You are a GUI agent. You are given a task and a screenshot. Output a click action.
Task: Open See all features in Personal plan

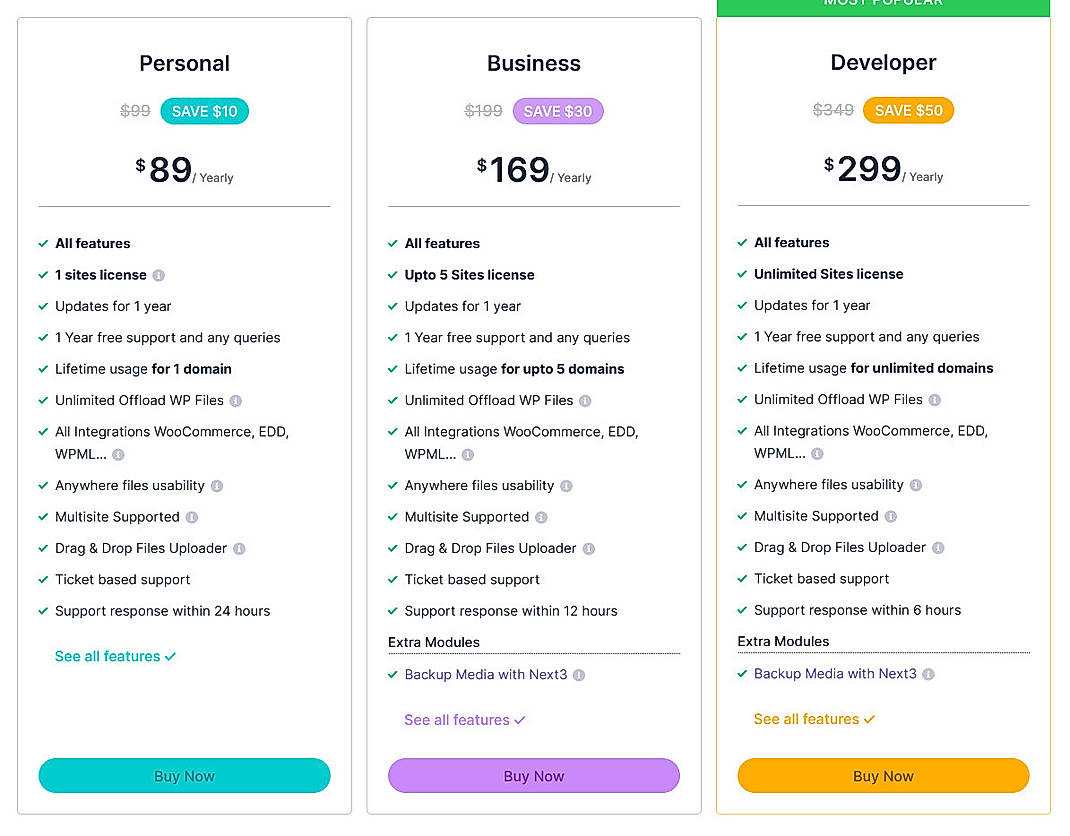click(x=115, y=656)
